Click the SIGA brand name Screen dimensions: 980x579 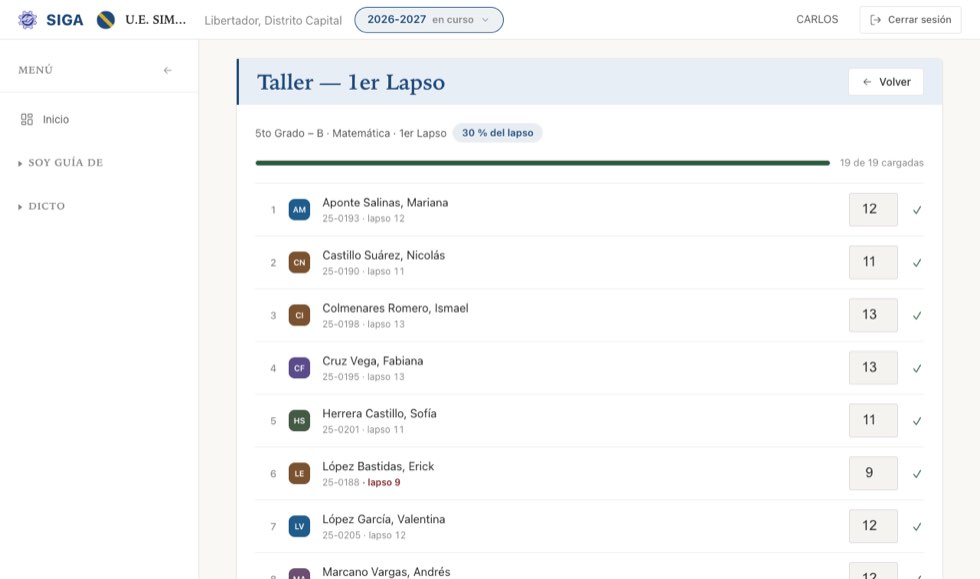click(64, 20)
